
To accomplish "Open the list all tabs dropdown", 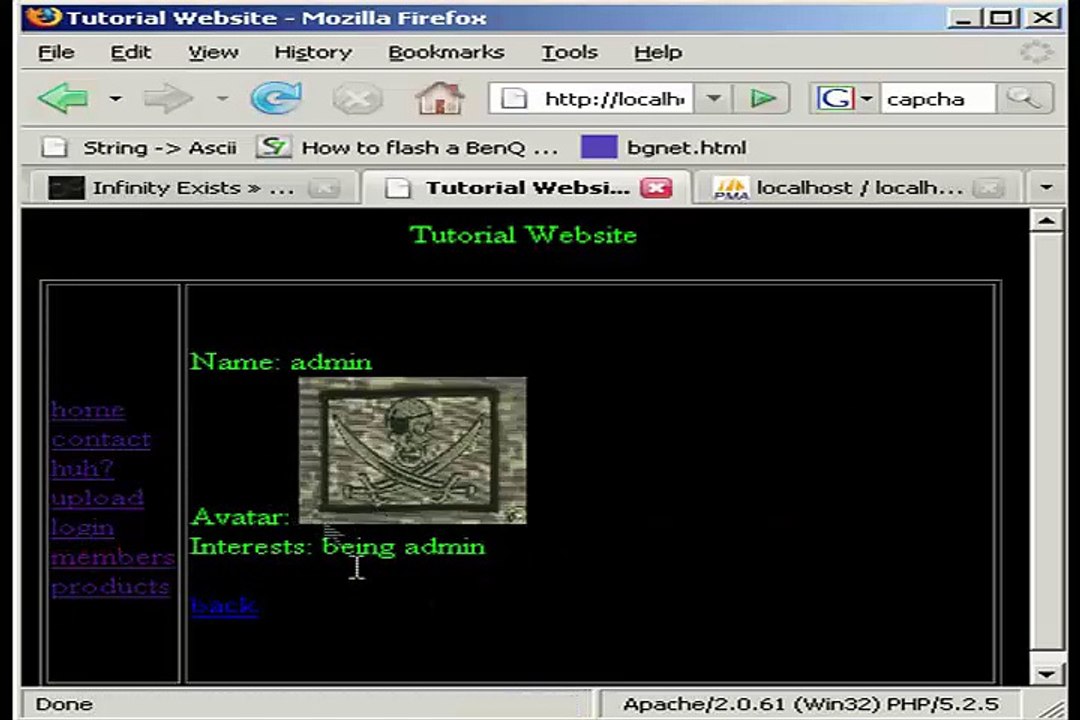I will [x=1046, y=187].
